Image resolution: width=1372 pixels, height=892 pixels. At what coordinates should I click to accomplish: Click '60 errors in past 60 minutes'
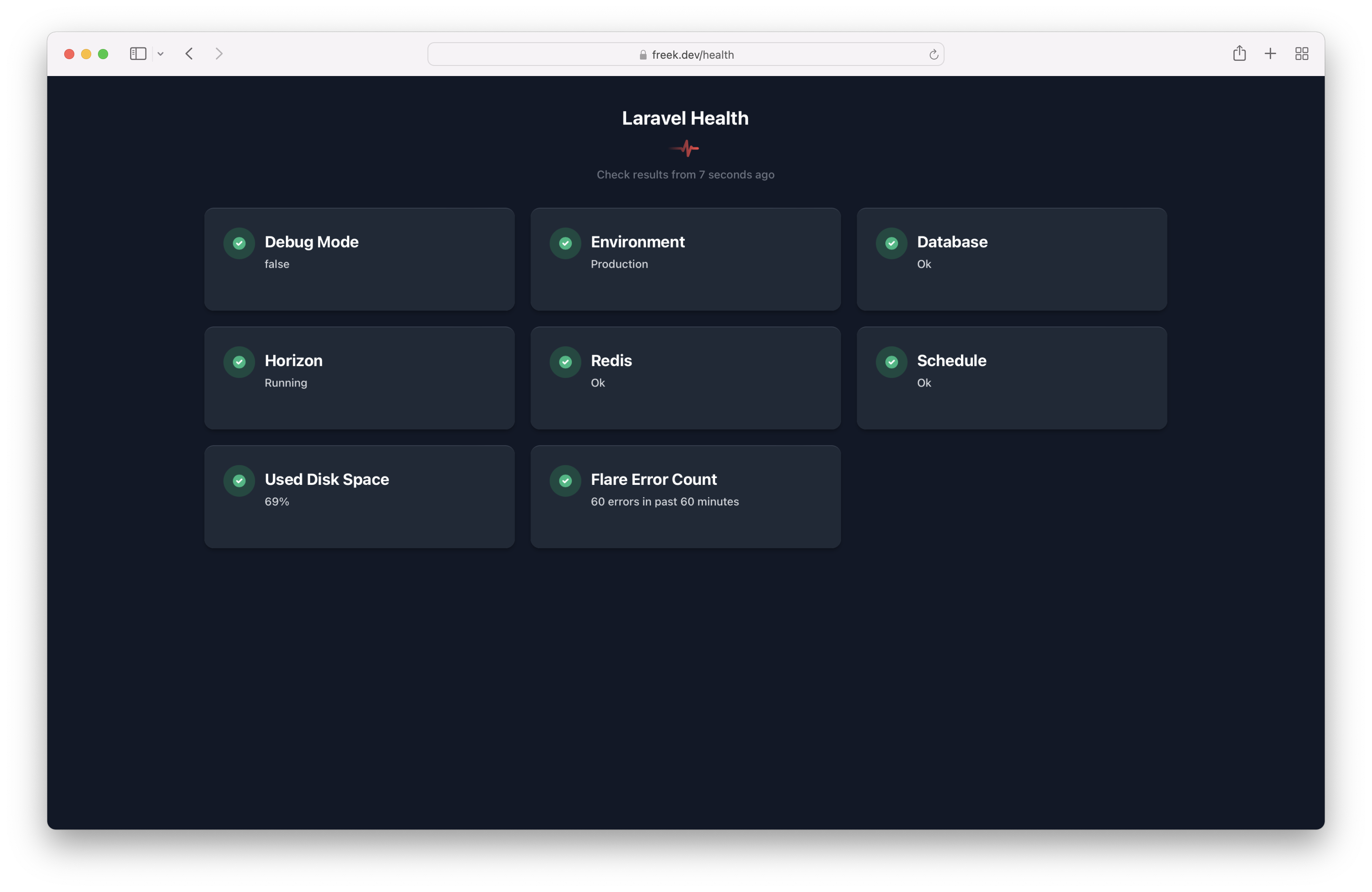pyautogui.click(x=665, y=501)
